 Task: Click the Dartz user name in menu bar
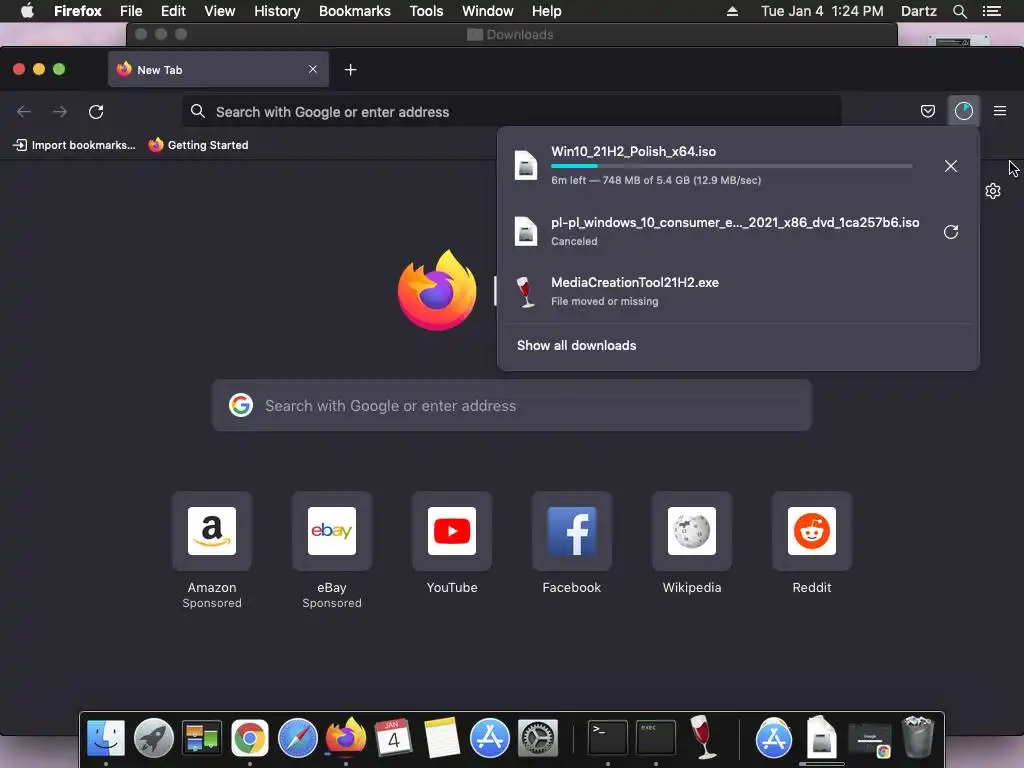[919, 11]
